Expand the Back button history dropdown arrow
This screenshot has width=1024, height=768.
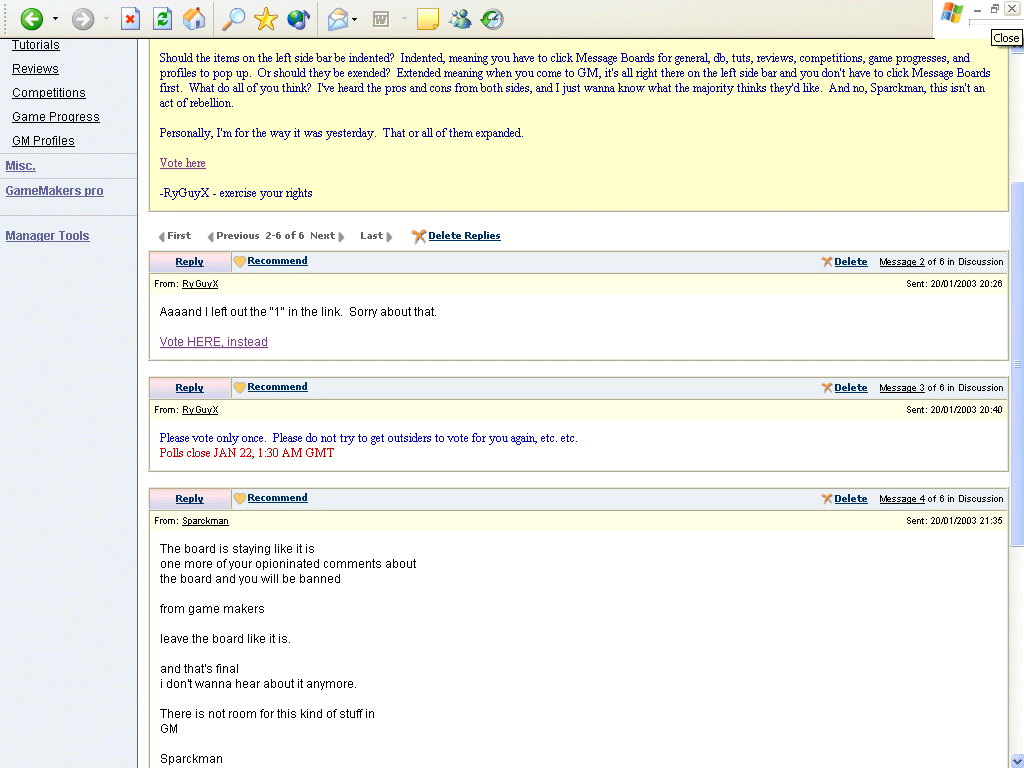pyautogui.click(x=55, y=19)
